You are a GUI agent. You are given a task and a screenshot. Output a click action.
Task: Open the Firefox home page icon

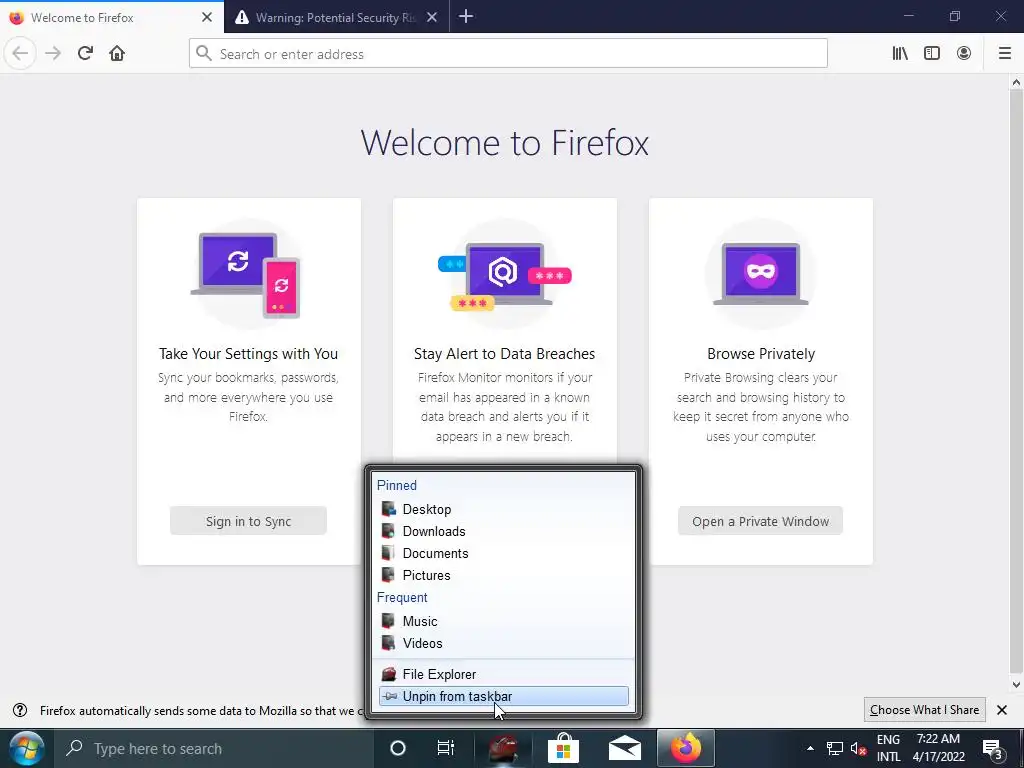[117, 53]
